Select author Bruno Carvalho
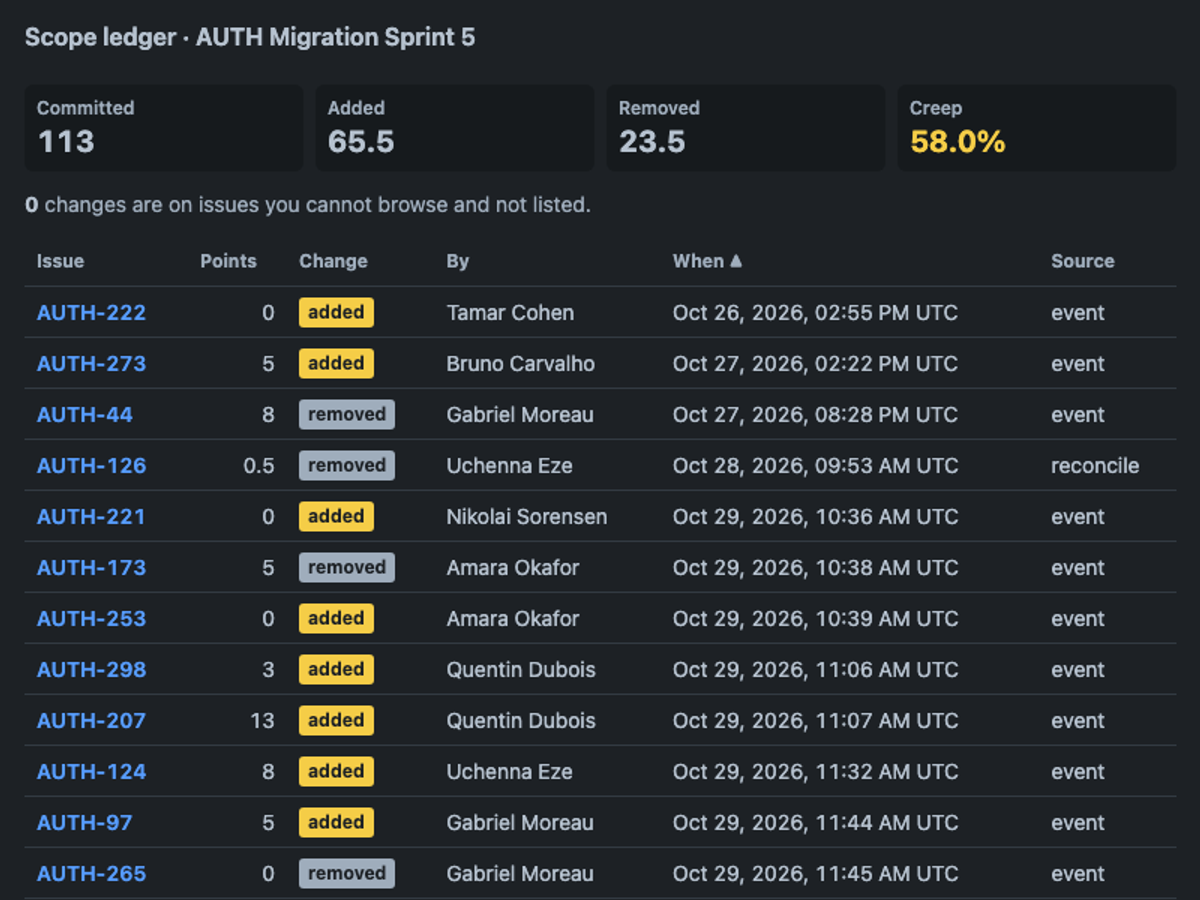The width and height of the screenshot is (1200, 900). [x=521, y=364]
